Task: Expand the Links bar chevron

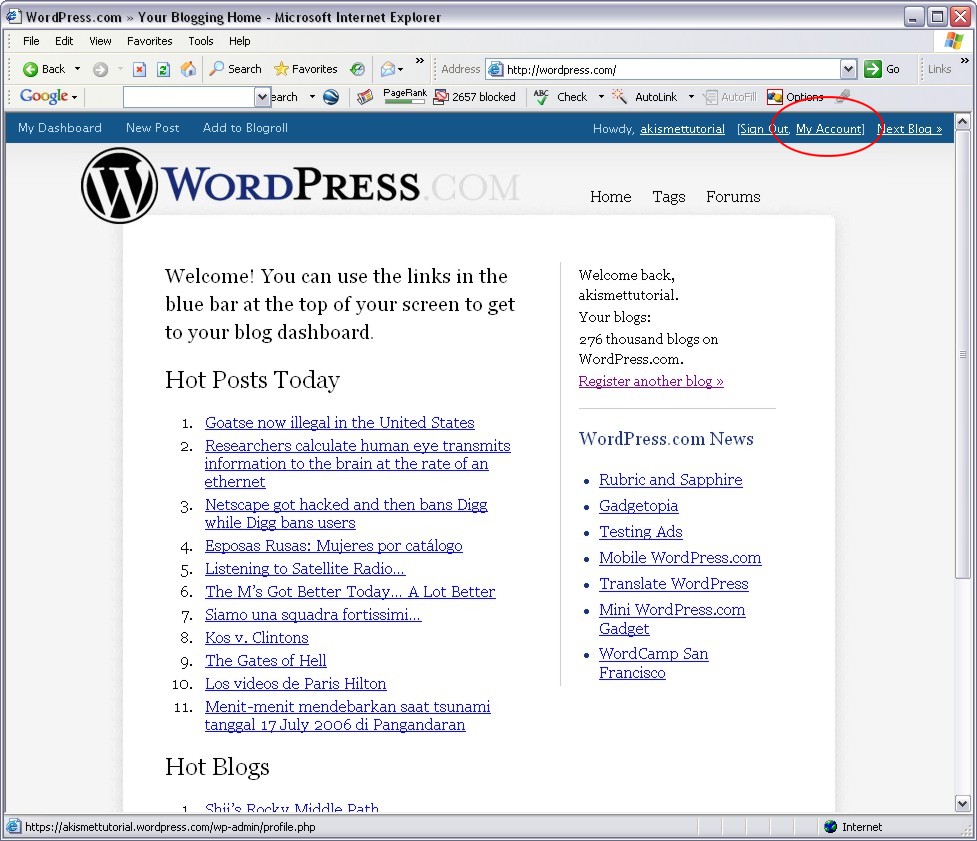Action: coord(965,60)
